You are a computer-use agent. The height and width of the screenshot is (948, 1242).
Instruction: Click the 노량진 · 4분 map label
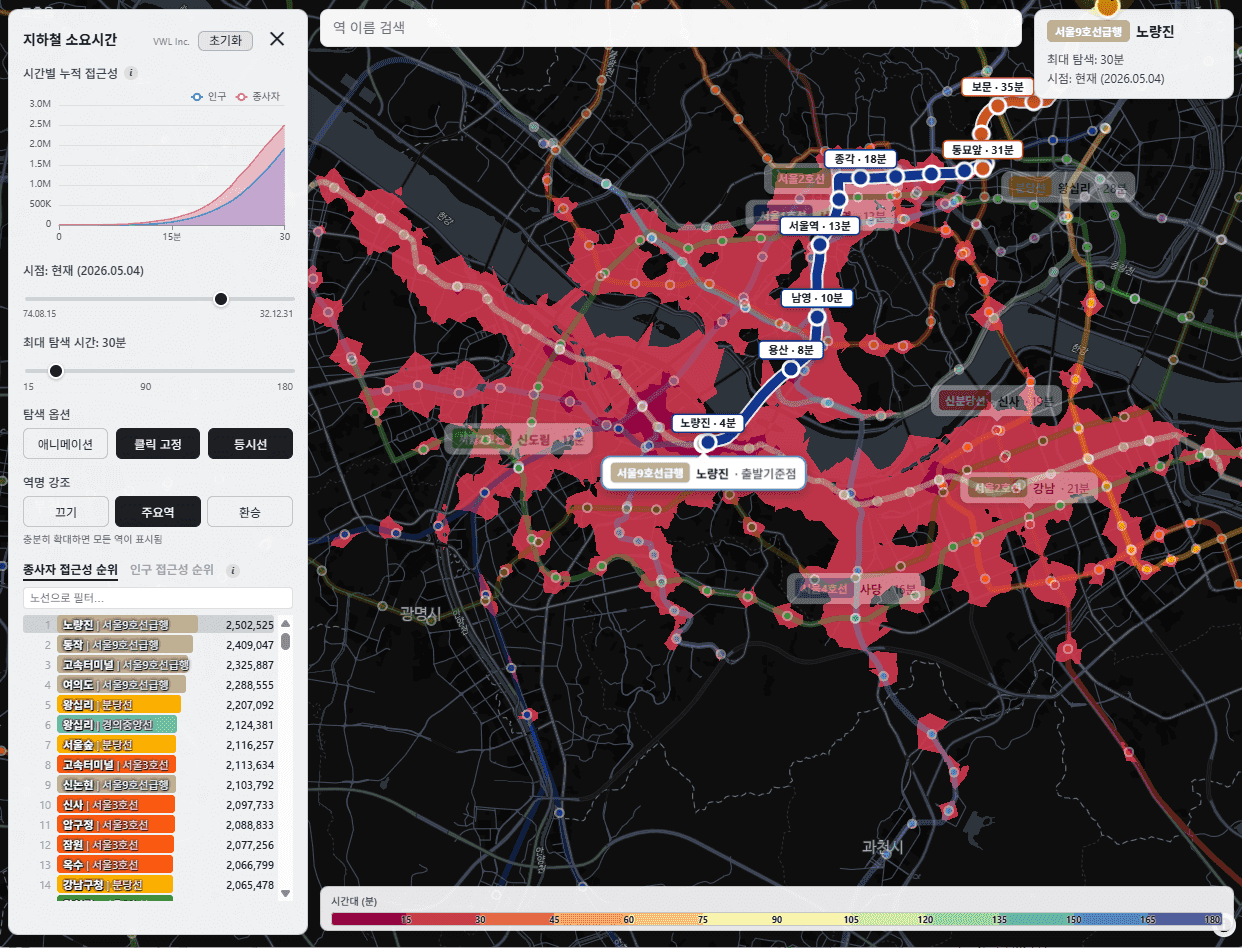click(707, 423)
